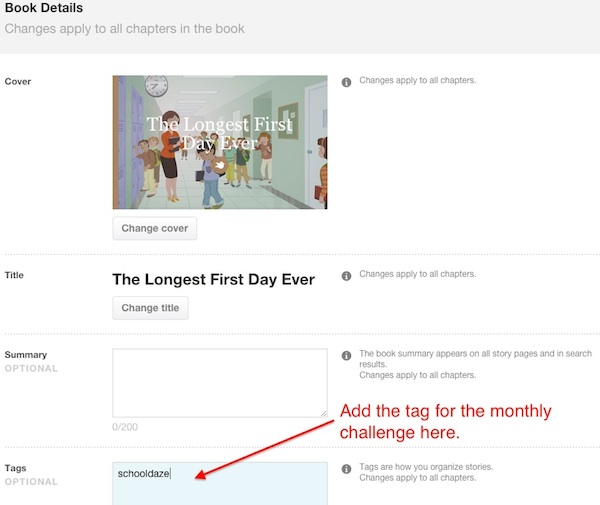Click the info icon beside the Summary field
This screenshot has height=505, width=600.
pyautogui.click(x=346, y=355)
